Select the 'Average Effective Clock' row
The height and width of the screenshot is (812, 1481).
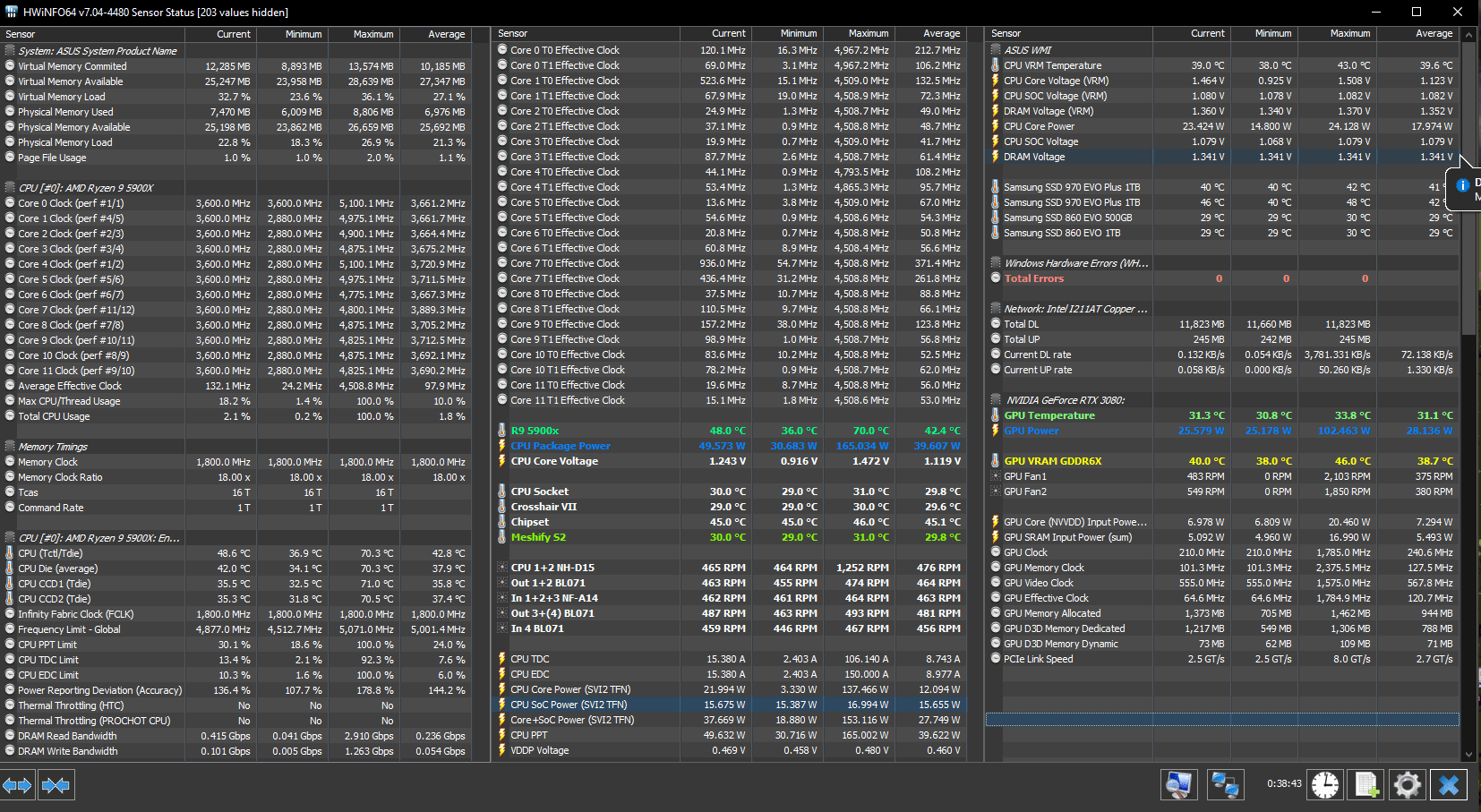236,386
